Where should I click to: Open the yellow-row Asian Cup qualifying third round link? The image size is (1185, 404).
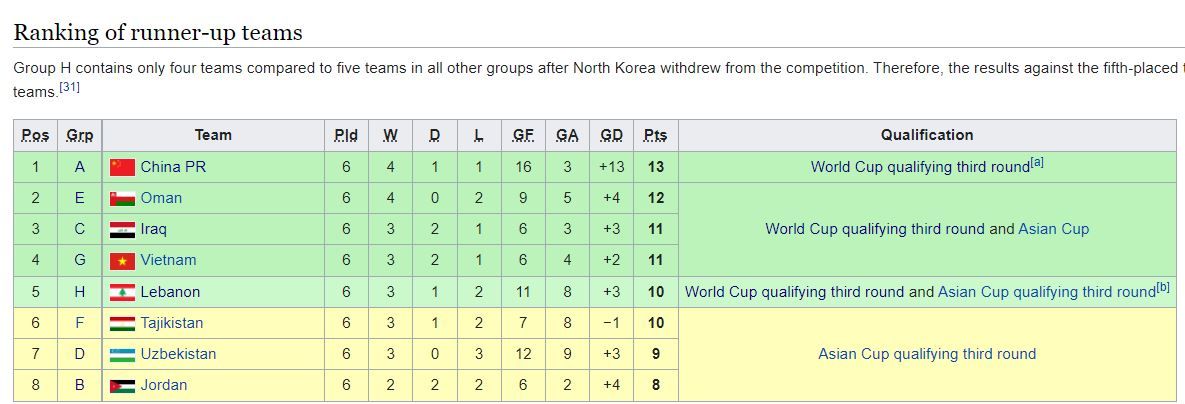[x=927, y=354]
